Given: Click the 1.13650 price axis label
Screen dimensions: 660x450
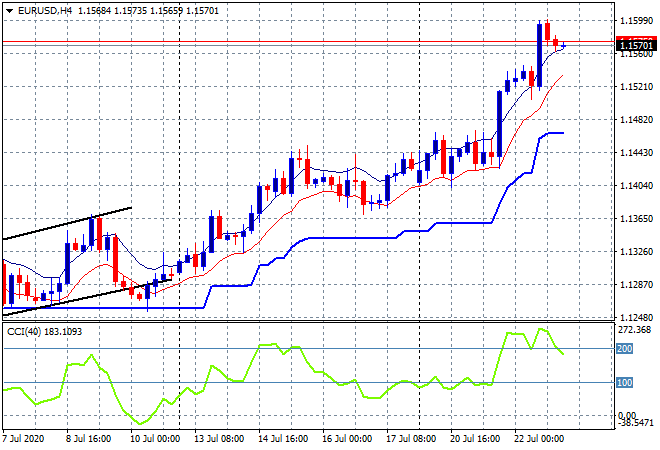Looking at the screenshot, I should pos(636,218).
